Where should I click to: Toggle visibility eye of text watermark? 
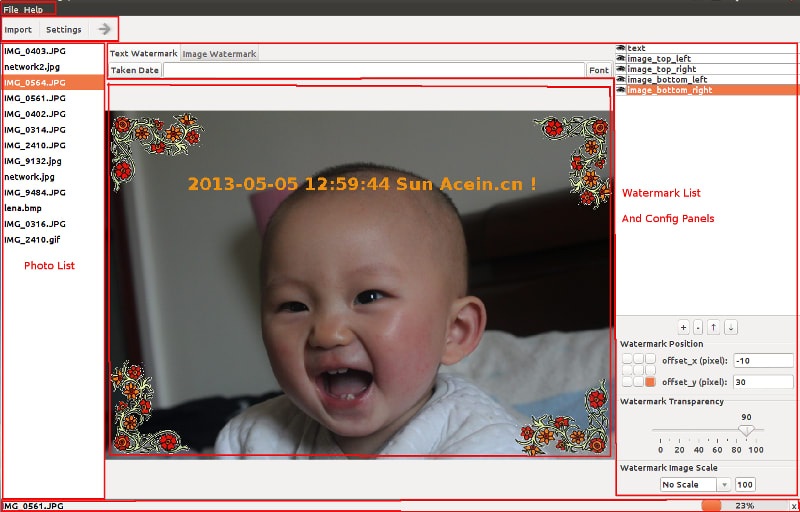pyautogui.click(x=621, y=48)
